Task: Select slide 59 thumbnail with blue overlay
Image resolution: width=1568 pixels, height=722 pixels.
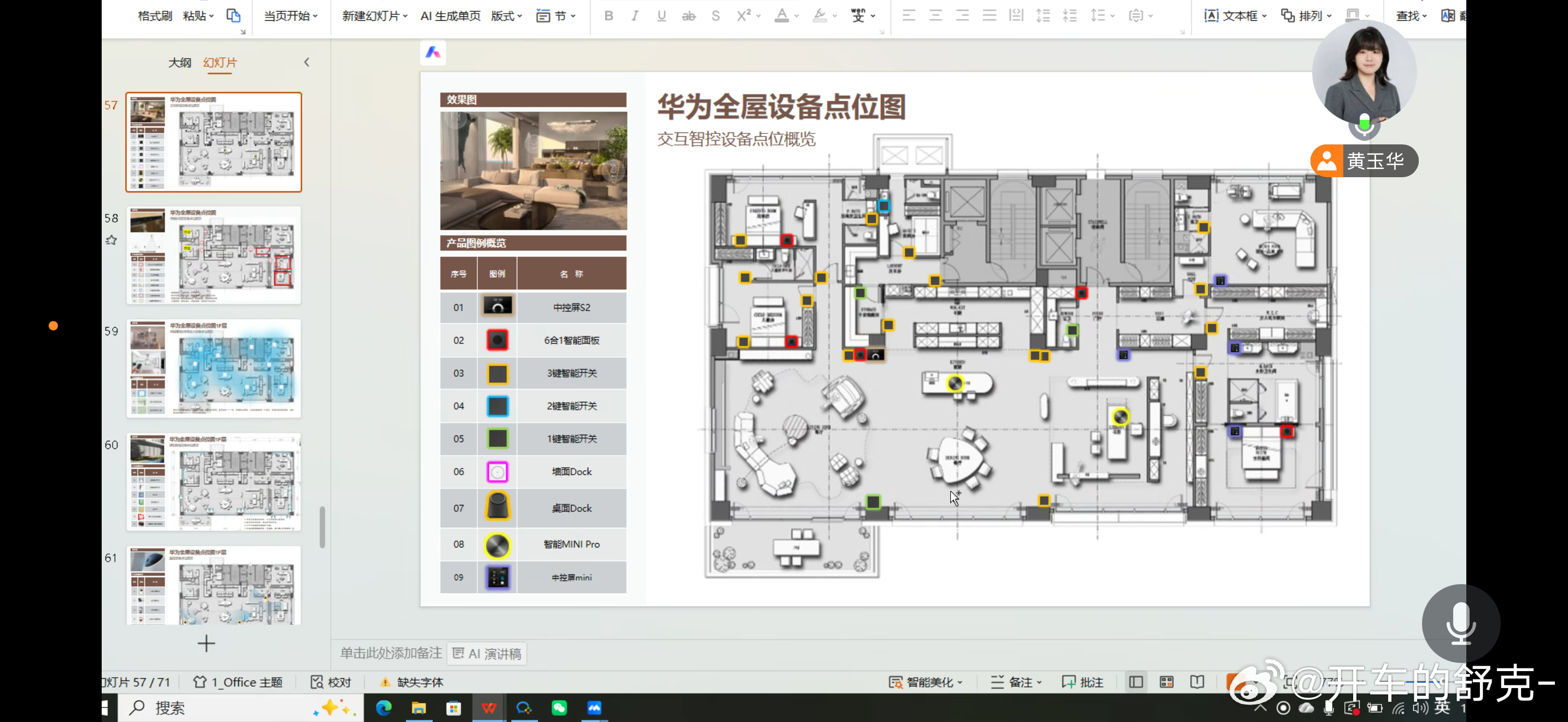Action: pos(214,368)
